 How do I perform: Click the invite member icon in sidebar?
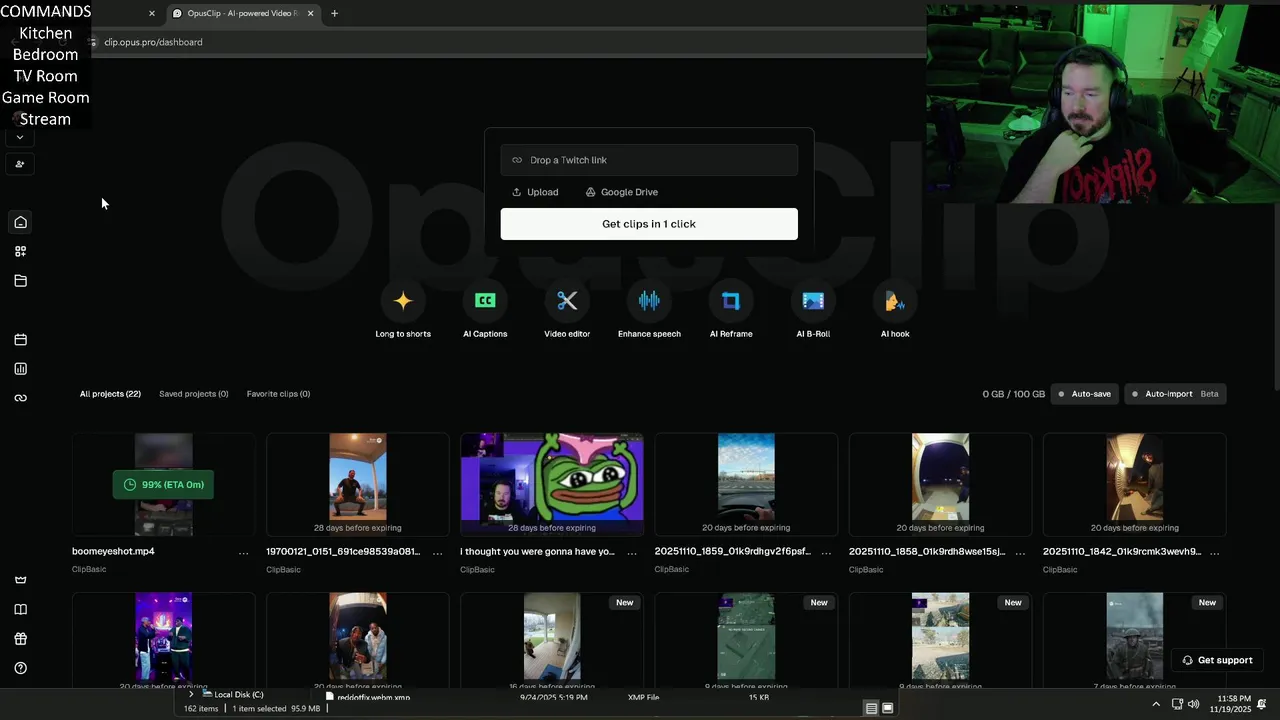click(x=20, y=164)
